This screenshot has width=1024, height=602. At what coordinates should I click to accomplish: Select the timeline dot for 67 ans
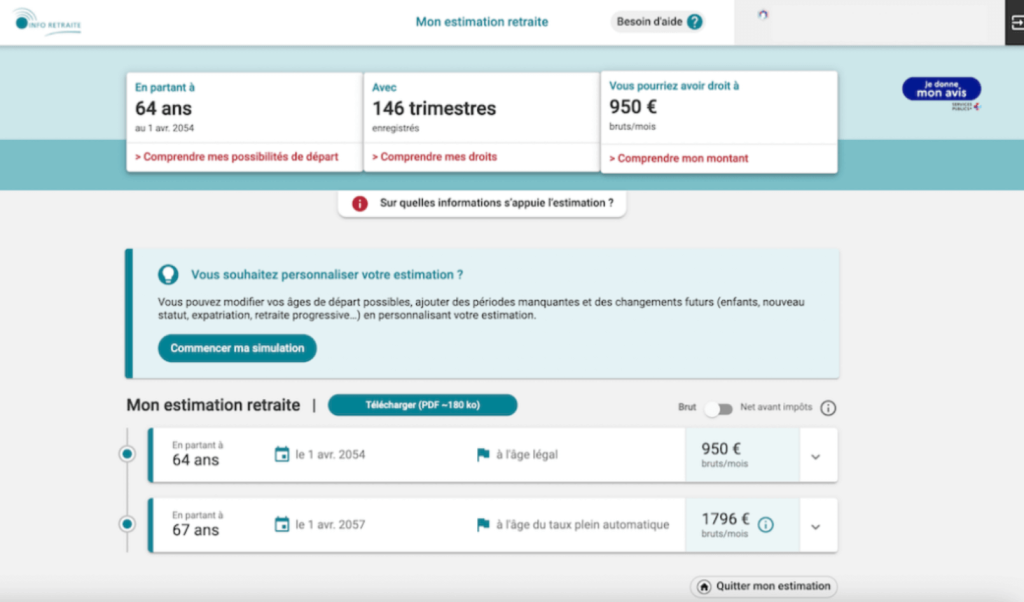coord(127,524)
